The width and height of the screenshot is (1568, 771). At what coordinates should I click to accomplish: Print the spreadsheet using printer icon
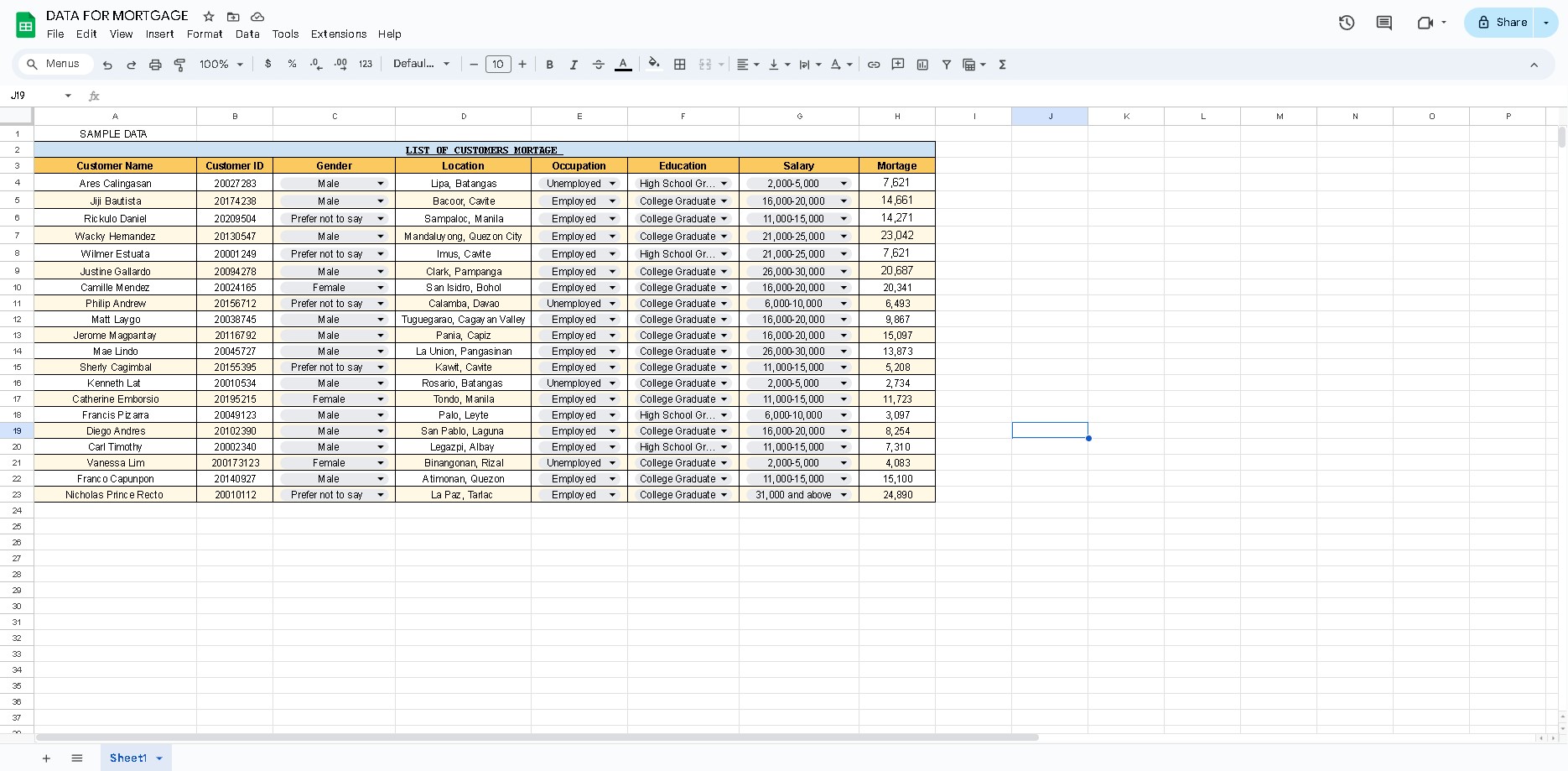click(155, 65)
